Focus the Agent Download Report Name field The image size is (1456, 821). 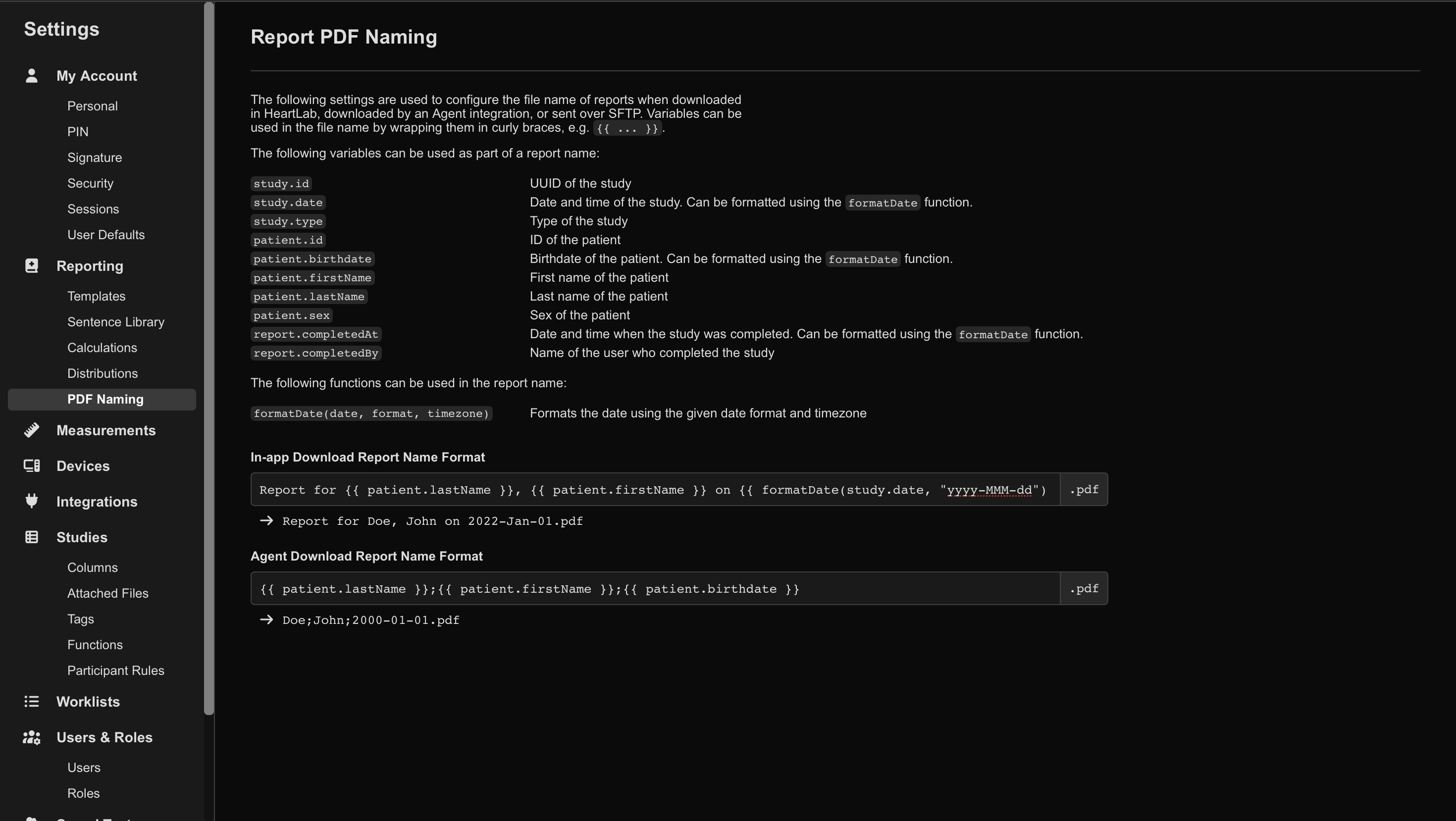pyautogui.click(x=655, y=588)
